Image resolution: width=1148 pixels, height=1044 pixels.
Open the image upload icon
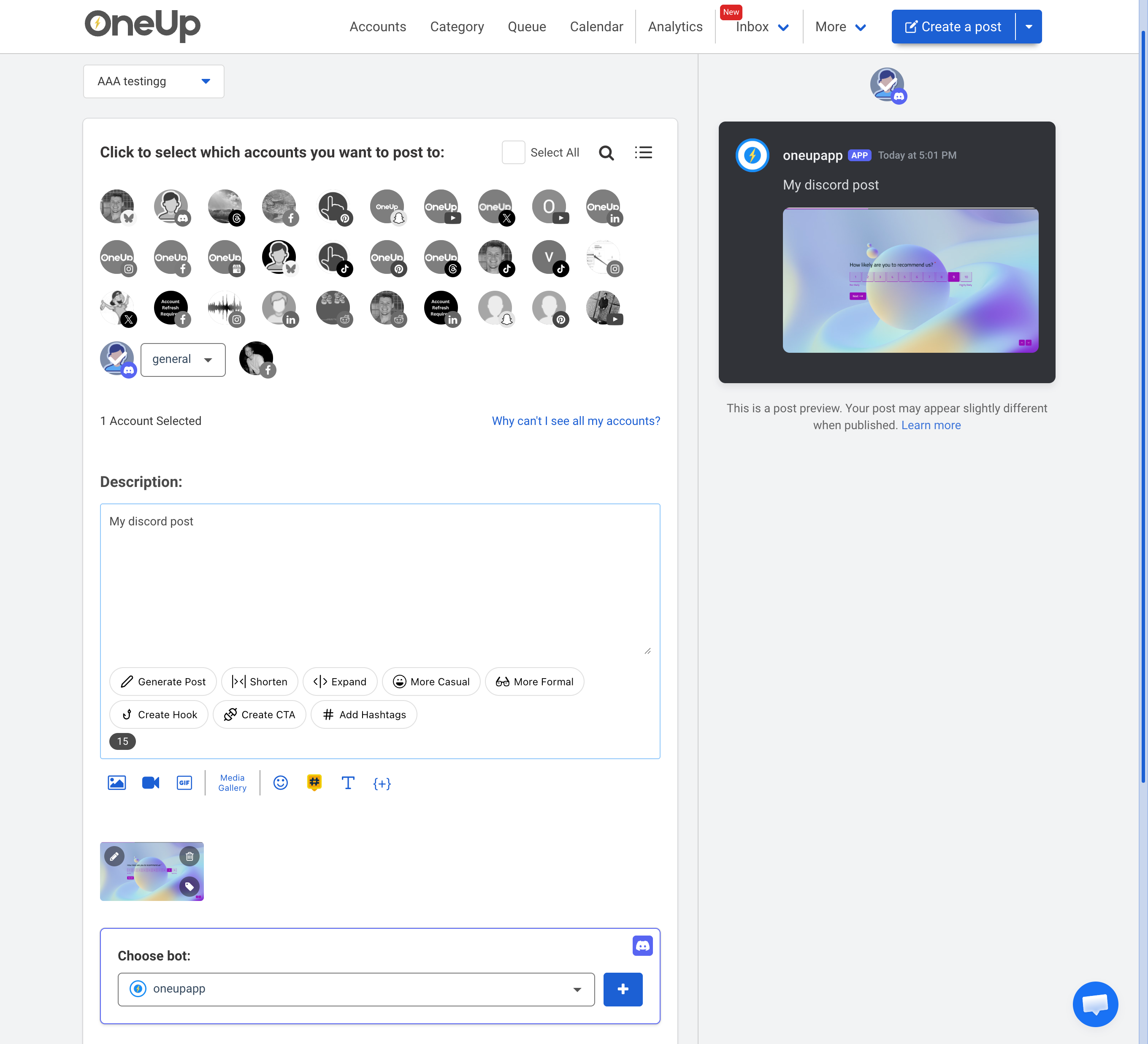click(x=117, y=783)
